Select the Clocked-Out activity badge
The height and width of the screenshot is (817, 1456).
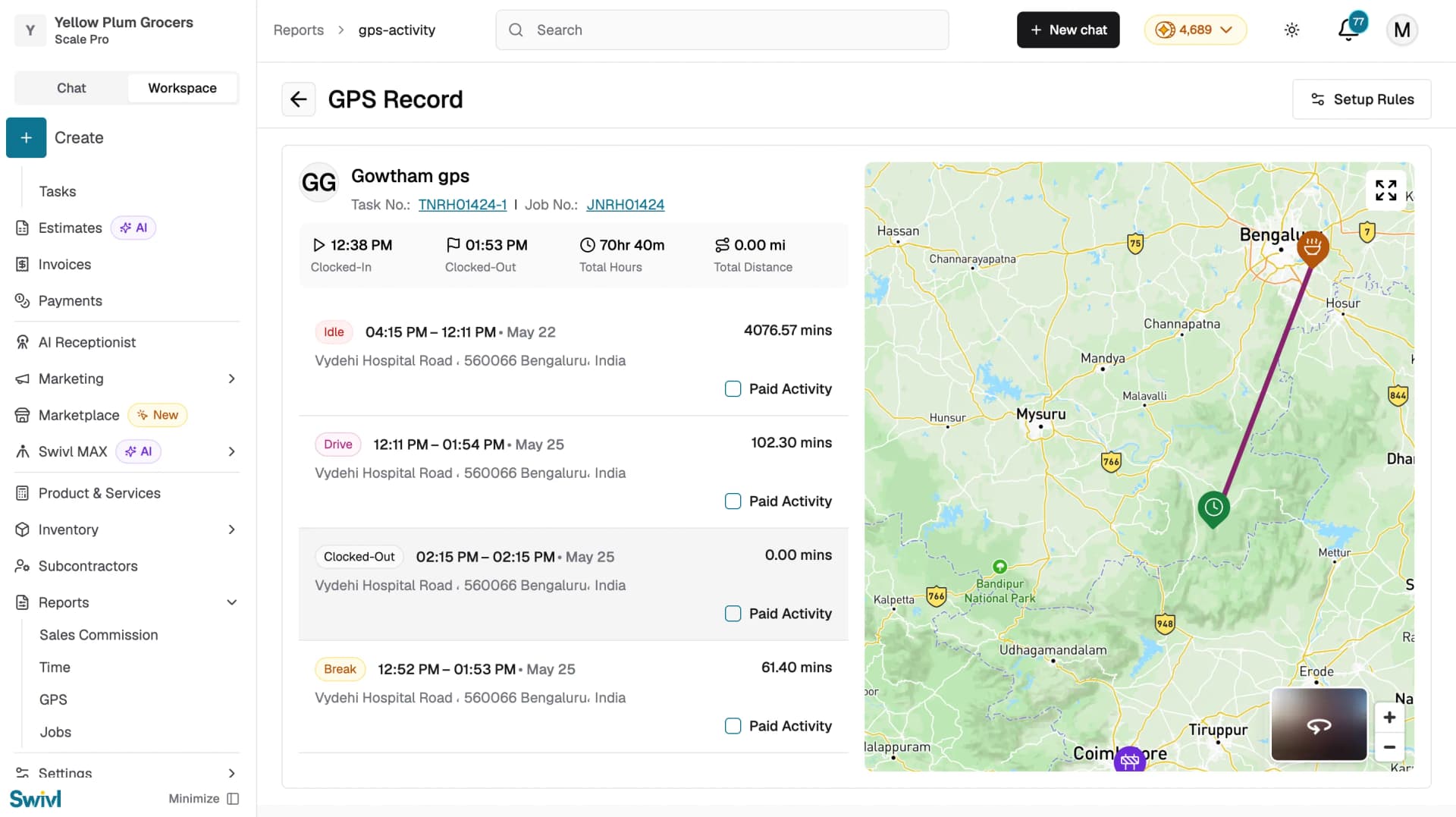tap(359, 557)
